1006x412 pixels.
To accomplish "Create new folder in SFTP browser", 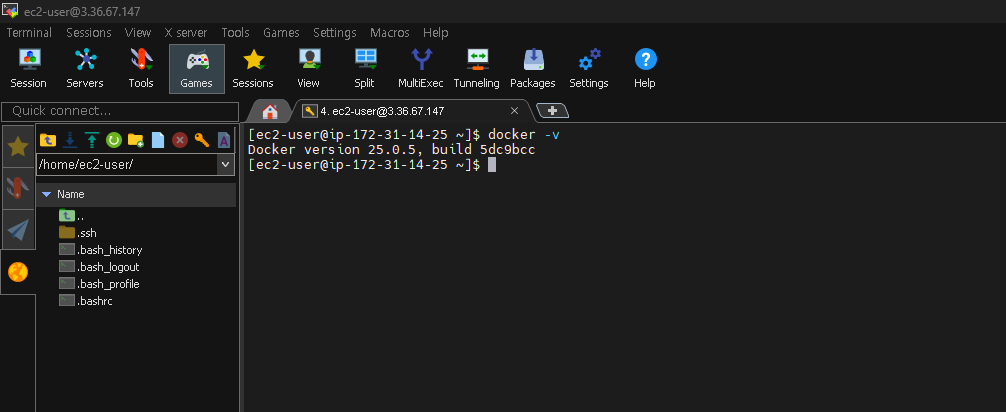I will 136,140.
